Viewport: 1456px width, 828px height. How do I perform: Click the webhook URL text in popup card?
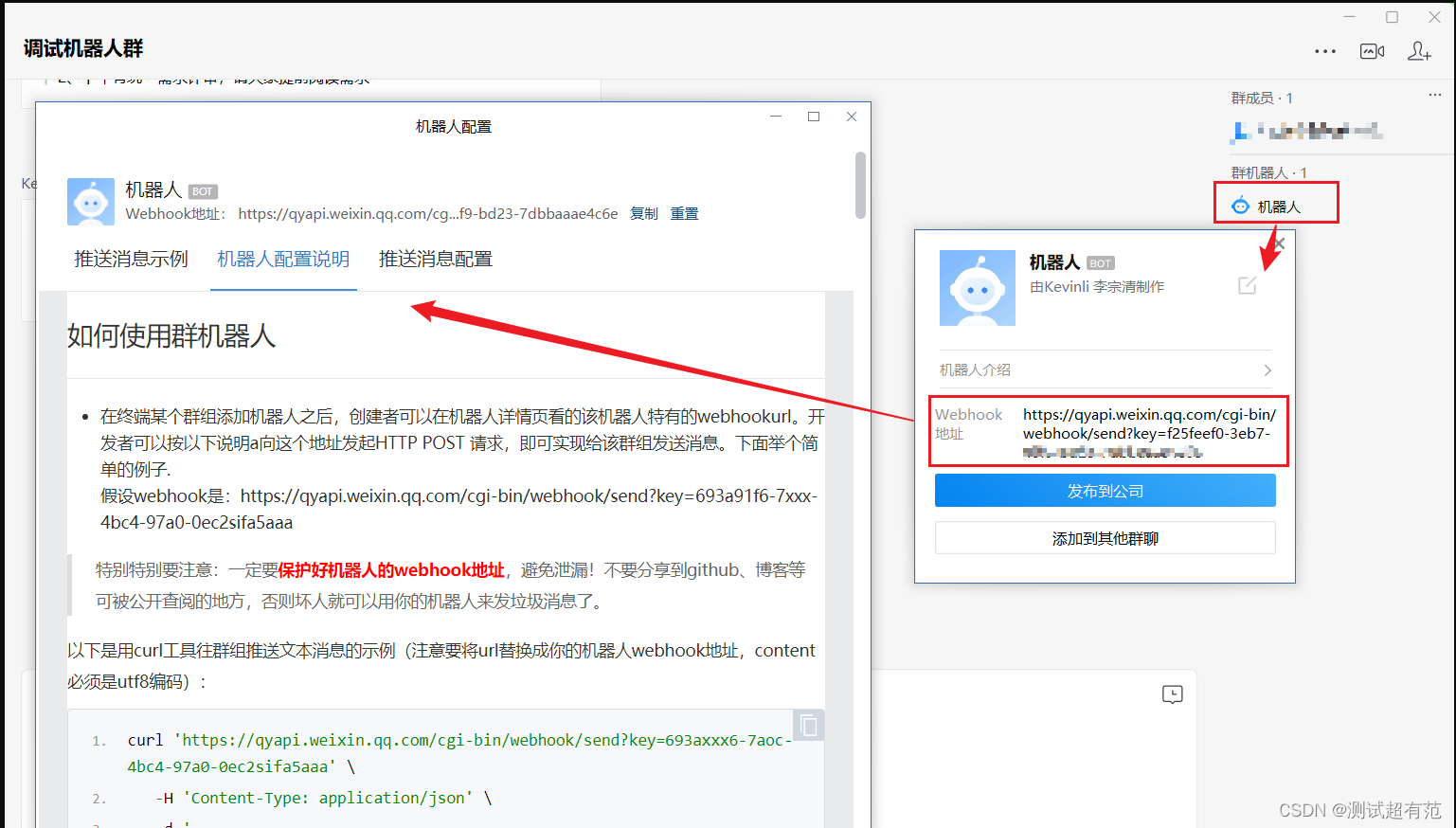[1150, 434]
